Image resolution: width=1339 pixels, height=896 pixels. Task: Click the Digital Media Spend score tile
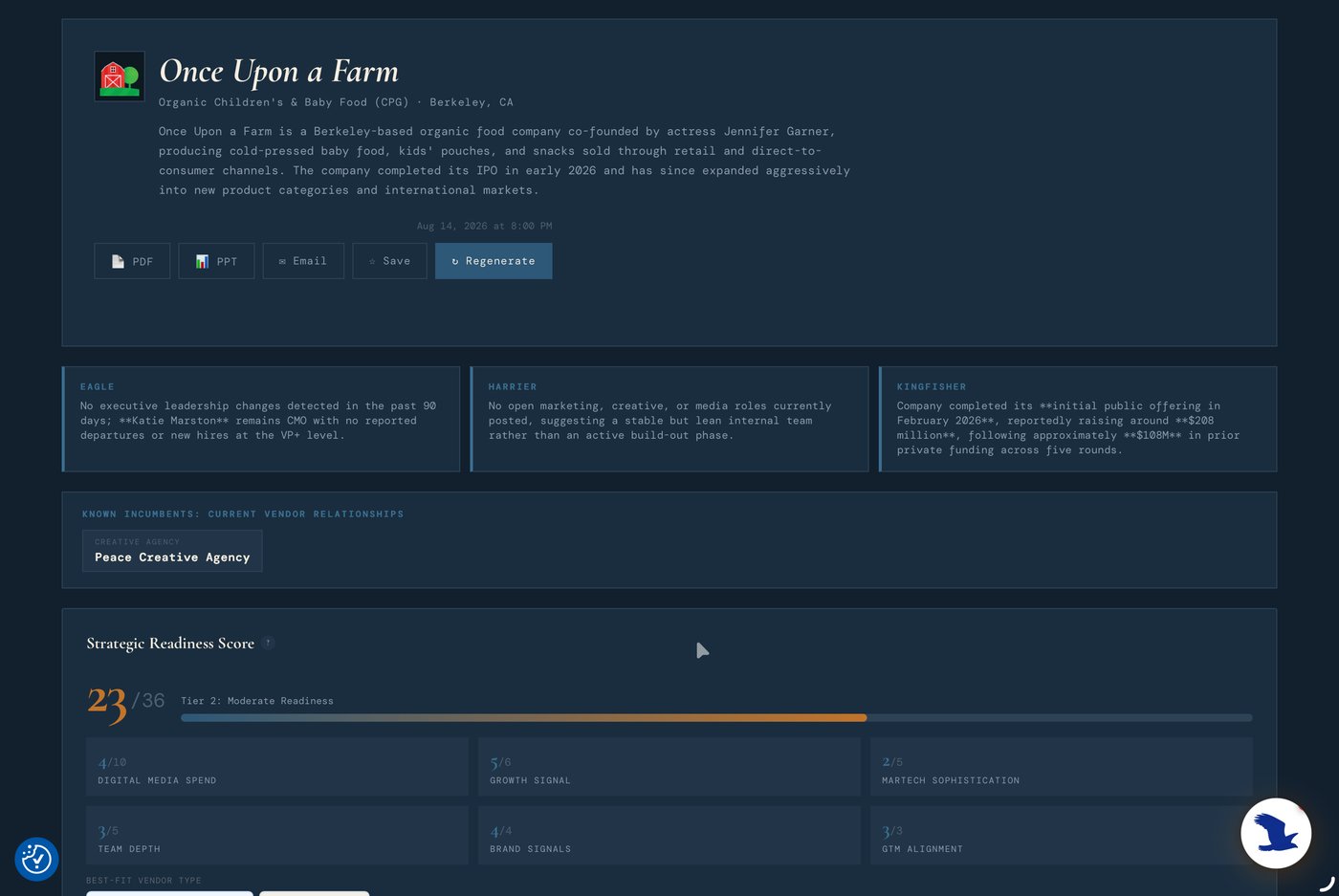277,767
